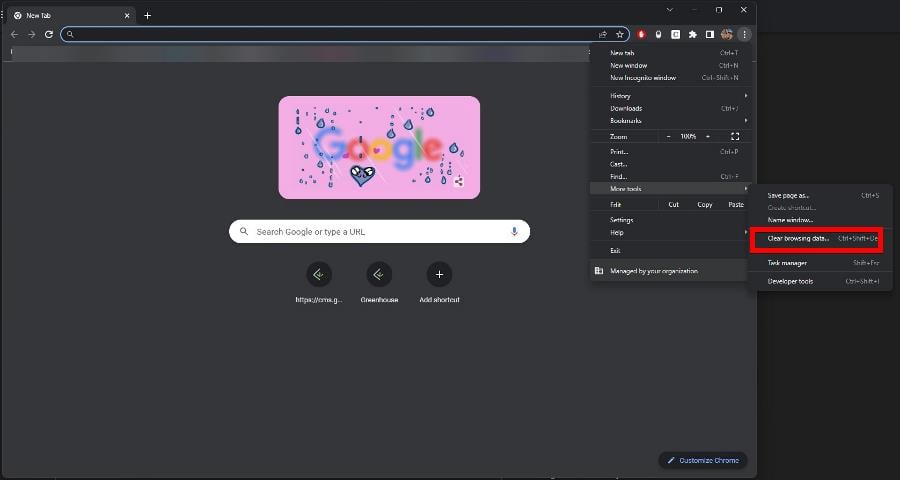Close the New Tab tab
900x480 pixels.
pyautogui.click(x=127, y=16)
